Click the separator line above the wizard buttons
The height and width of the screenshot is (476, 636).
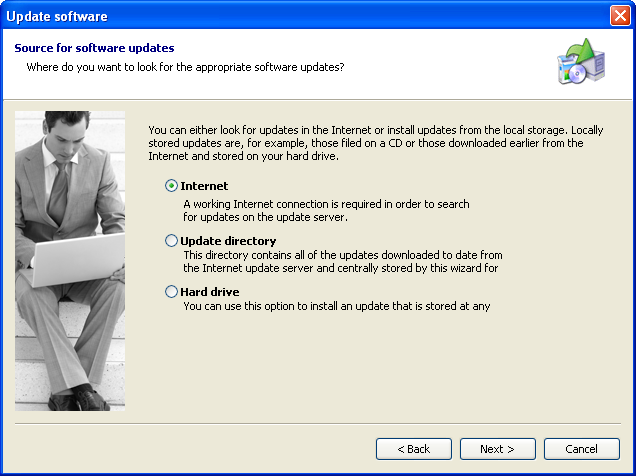318,423
